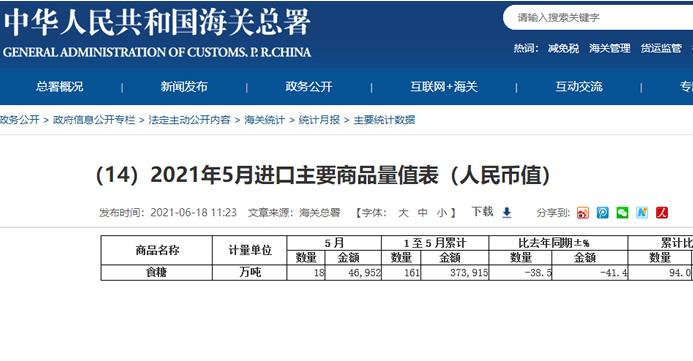
Task: Set font size to 中 (medium)
Action: [x=423, y=213]
